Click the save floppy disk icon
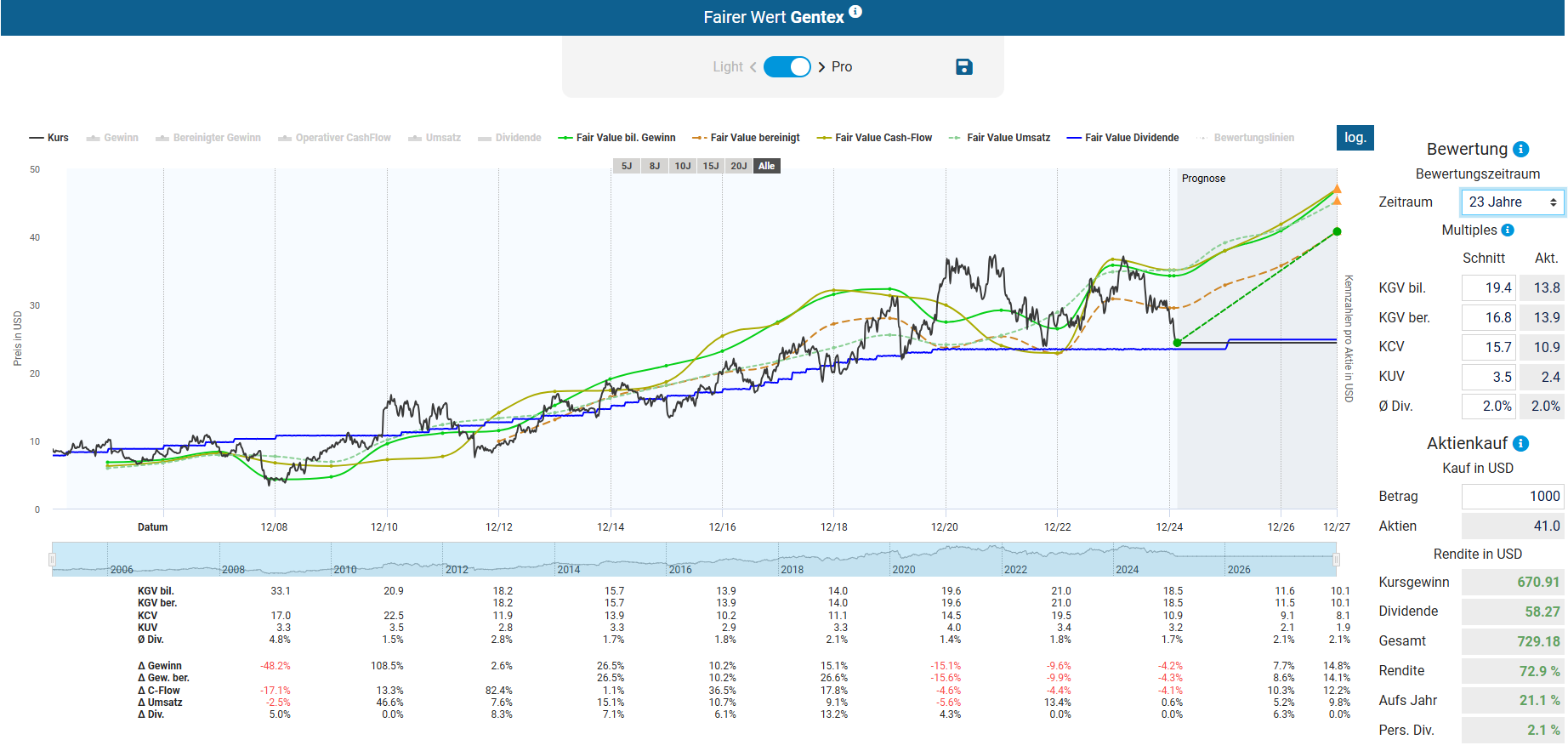This screenshot has width=1568, height=751. click(963, 67)
